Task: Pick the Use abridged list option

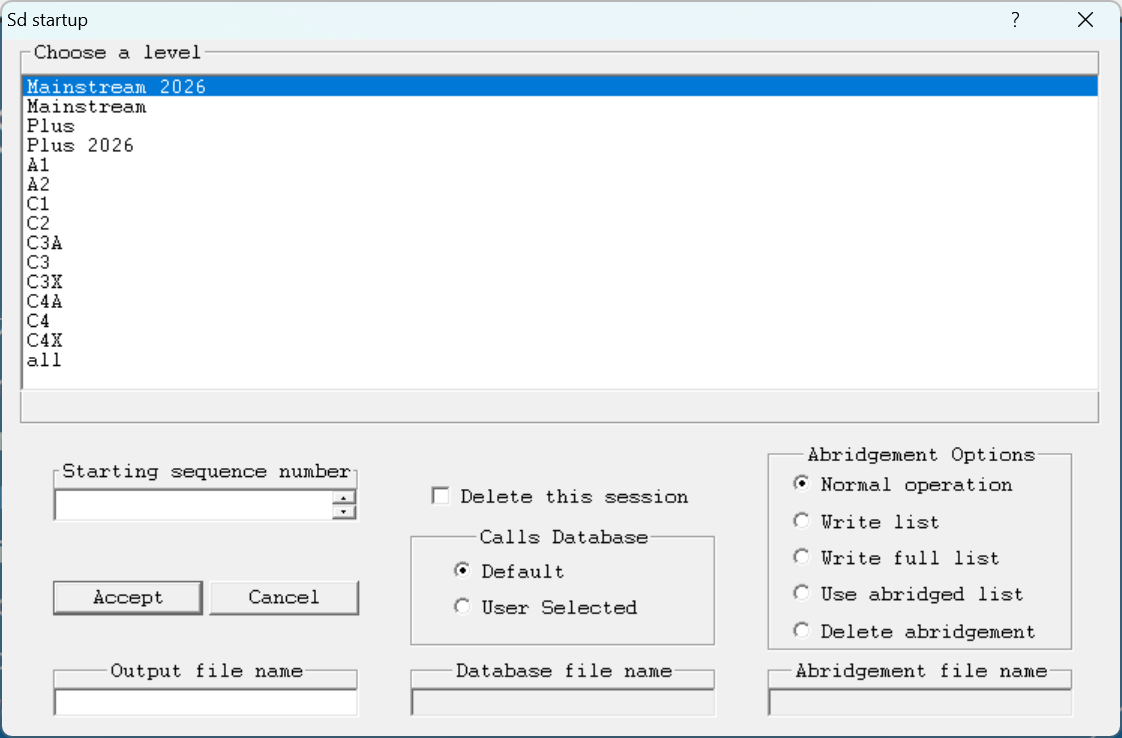Action: coord(801,594)
